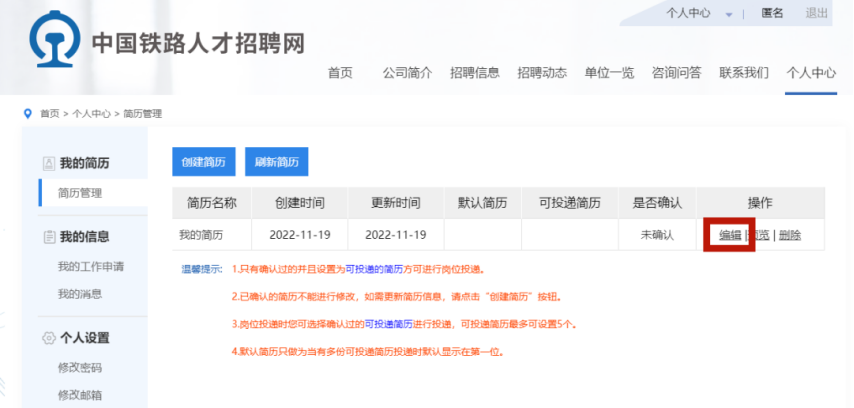This screenshot has height=408, width=854.
Task: Click the 我的简历 sidebar section icon
Action: pyautogui.click(x=47, y=163)
